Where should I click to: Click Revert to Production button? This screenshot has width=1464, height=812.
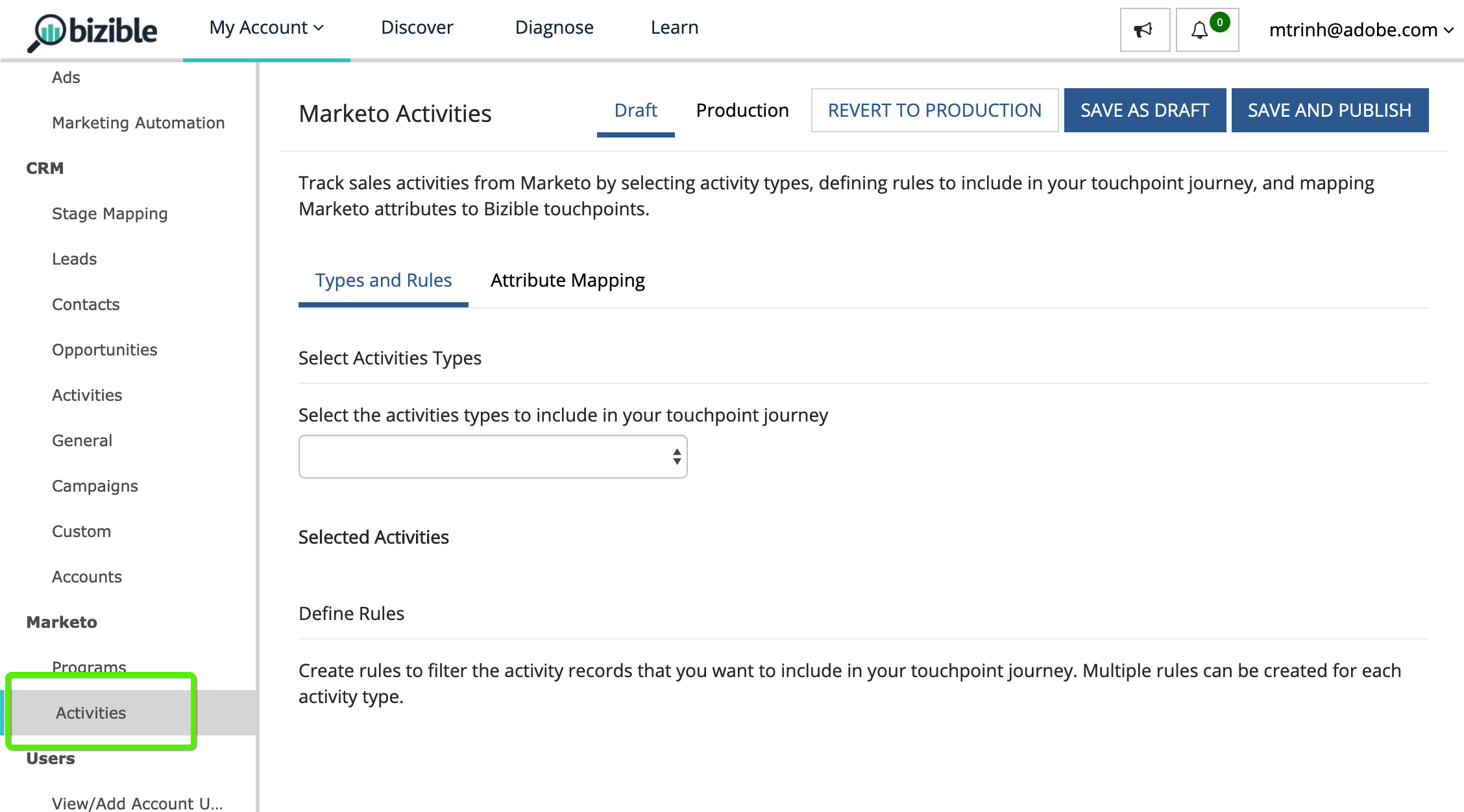[x=934, y=110]
